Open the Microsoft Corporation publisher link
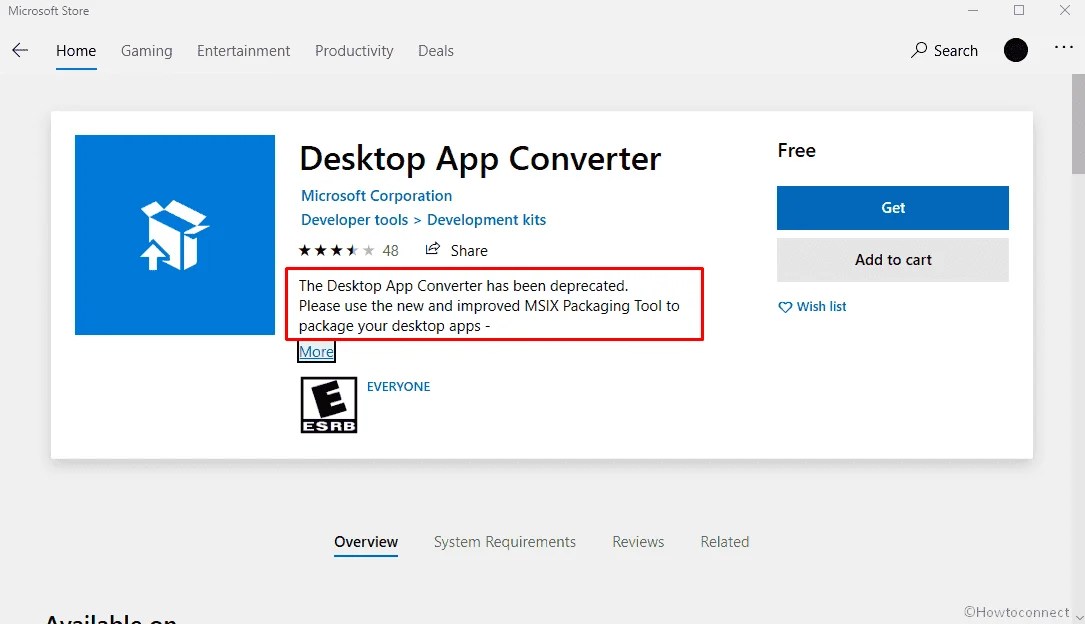The image size is (1085, 624). click(376, 195)
